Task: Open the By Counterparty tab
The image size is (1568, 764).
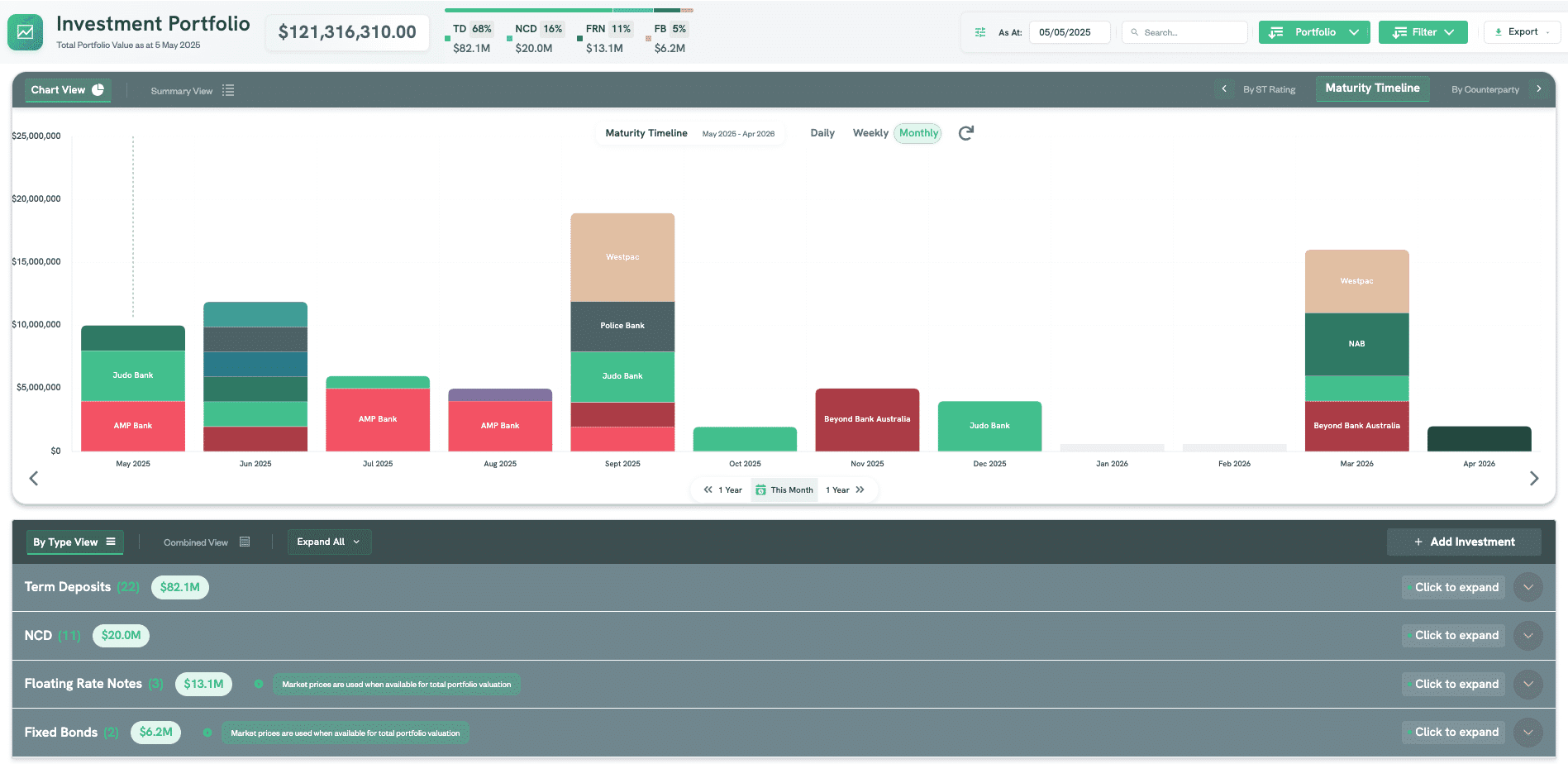Action: 1485,89
